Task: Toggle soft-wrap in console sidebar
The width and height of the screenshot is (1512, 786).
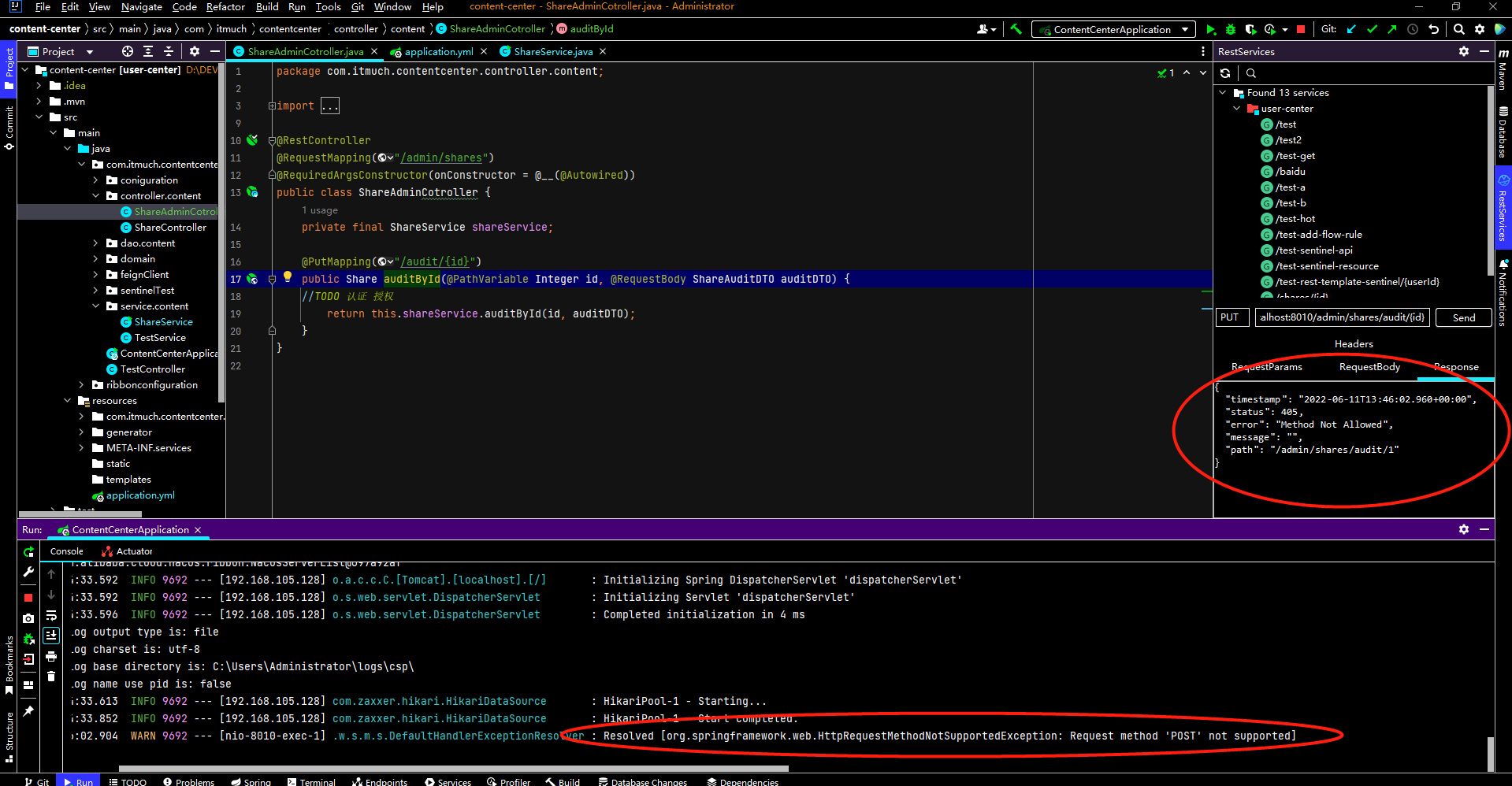Action: pos(51,615)
